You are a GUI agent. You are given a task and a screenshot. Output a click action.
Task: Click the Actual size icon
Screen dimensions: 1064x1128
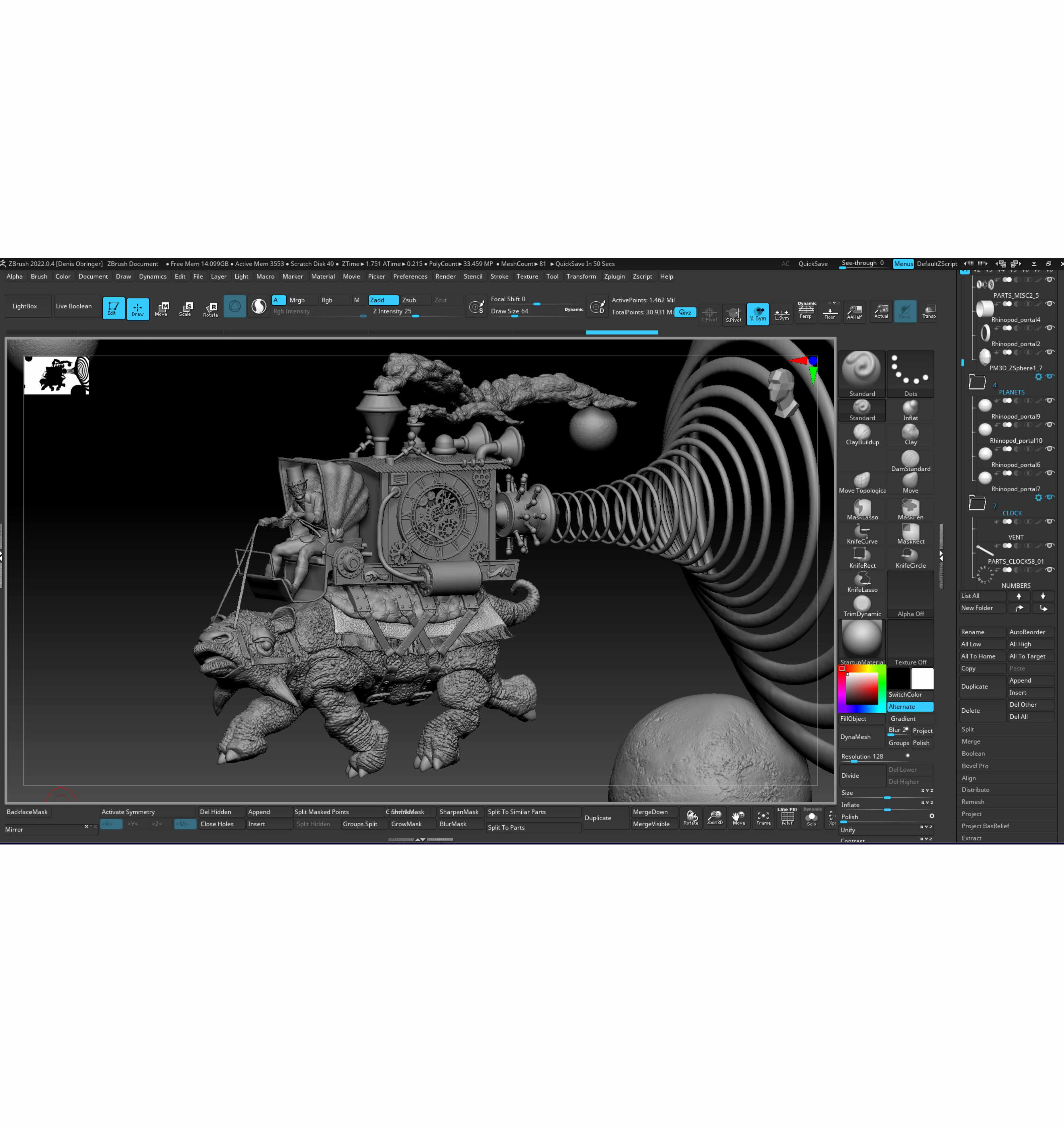[x=881, y=311]
